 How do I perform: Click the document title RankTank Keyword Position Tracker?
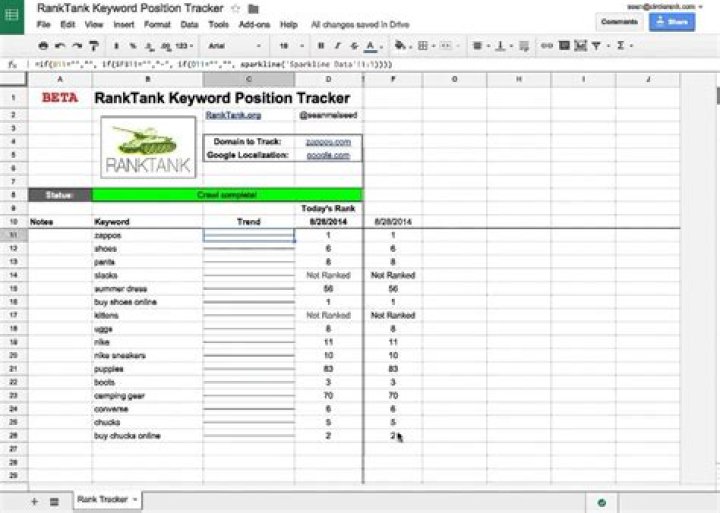coord(130,8)
